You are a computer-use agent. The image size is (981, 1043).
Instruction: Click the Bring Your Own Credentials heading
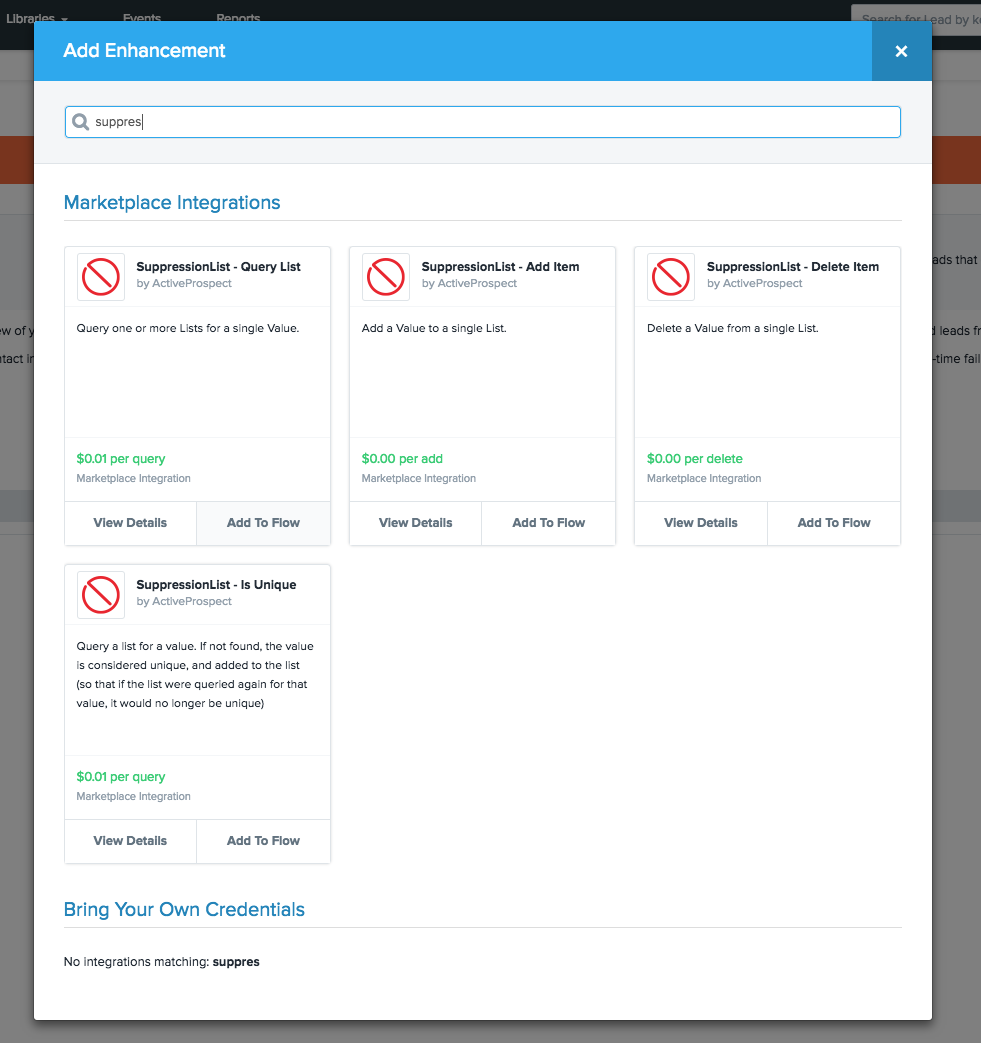[184, 909]
